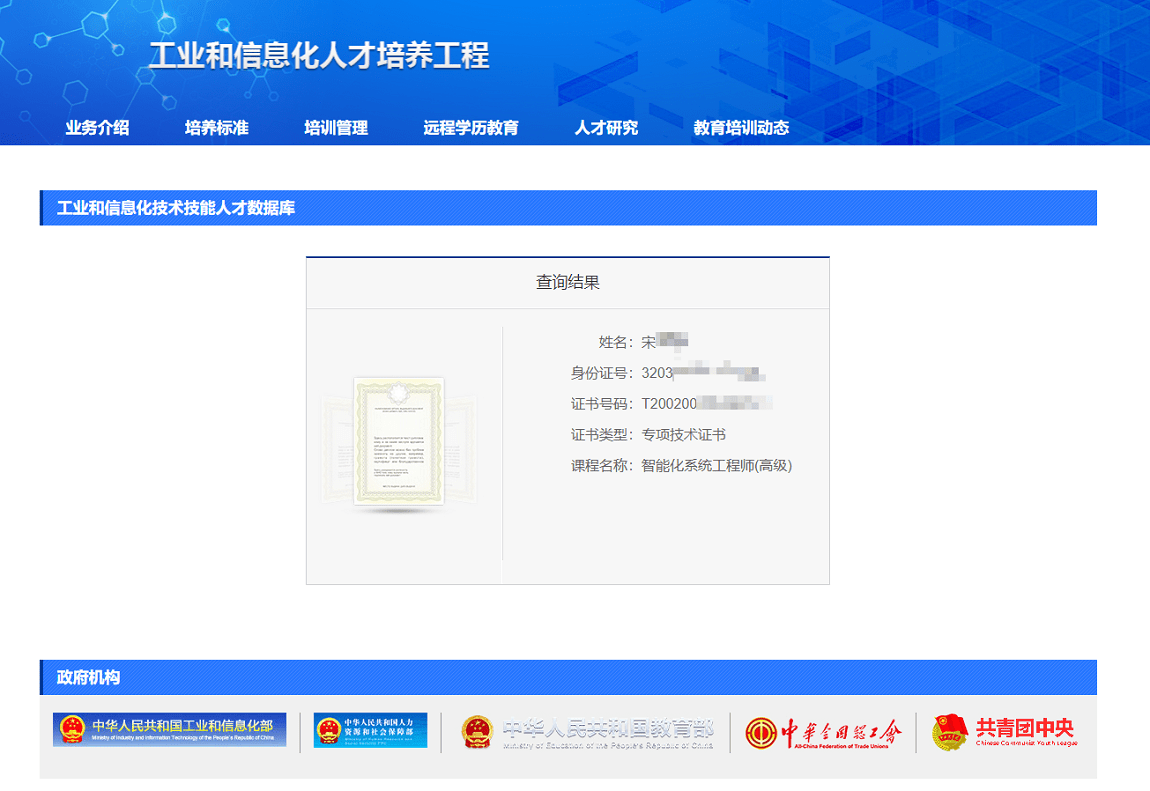Open the 远程学历教育 navigation item
The image size is (1150, 791).
471,128
